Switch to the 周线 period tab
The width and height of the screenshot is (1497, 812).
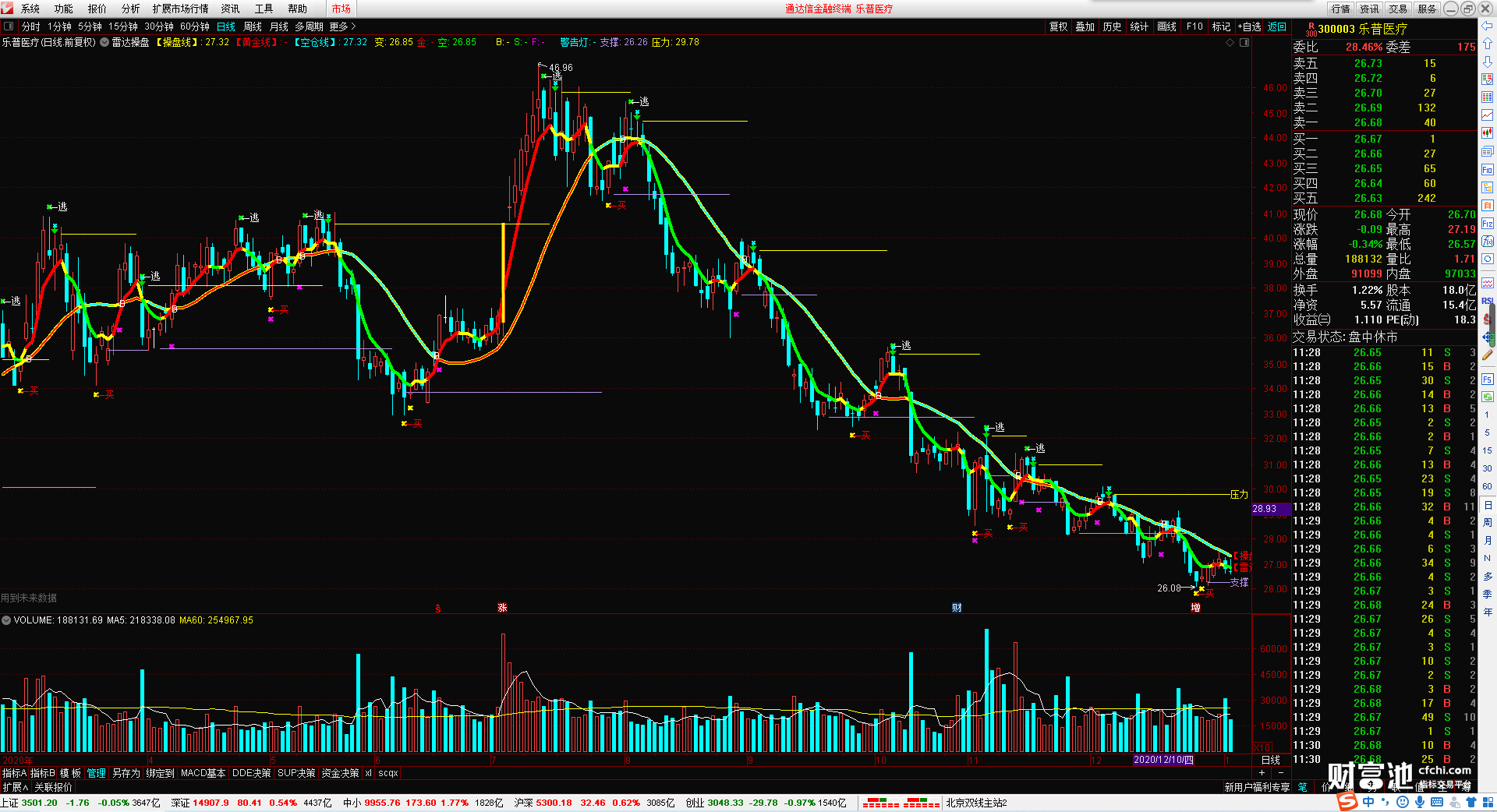(253, 26)
